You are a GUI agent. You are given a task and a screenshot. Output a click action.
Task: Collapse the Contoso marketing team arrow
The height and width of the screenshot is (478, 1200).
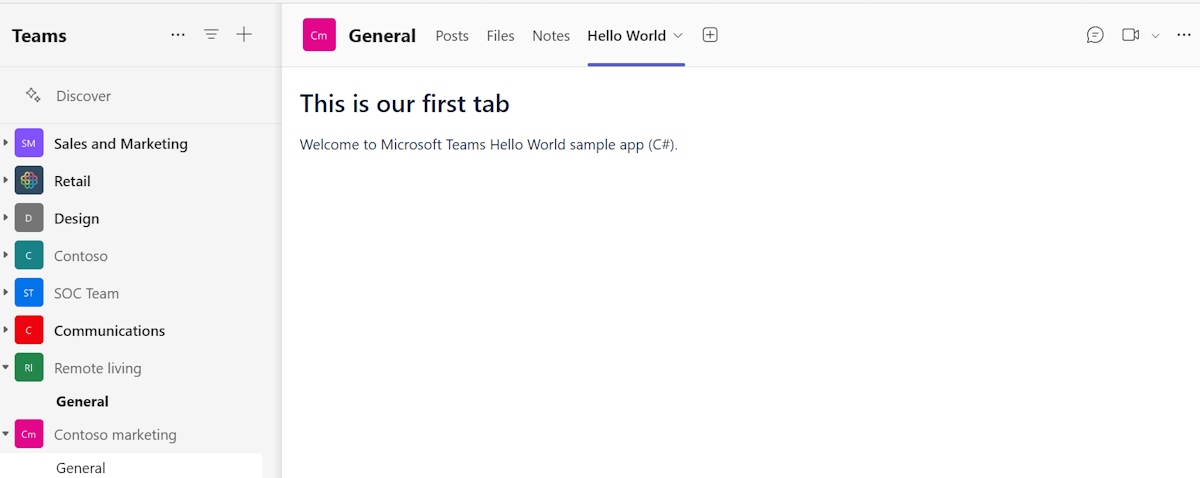(x=6, y=435)
